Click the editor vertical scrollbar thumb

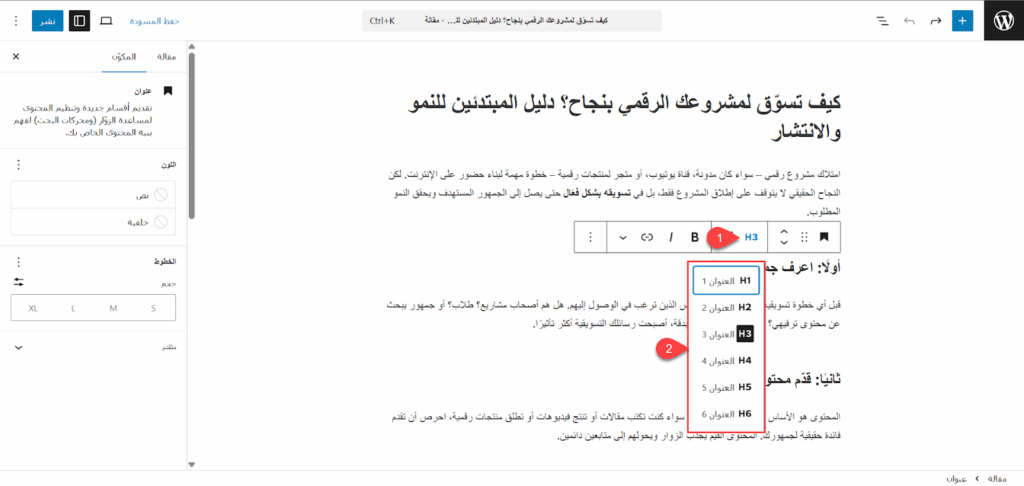pyautogui.click(x=191, y=136)
